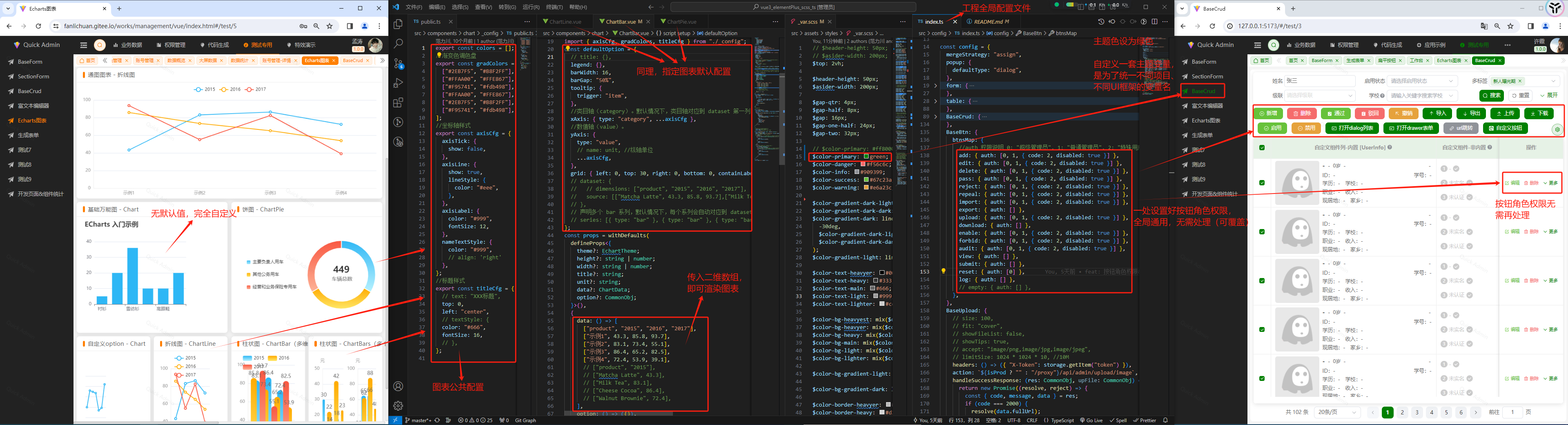Screen dimensions: 1568x425
Task: Open Run and Debug view
Action: pyautogui.click(x=398, y=83)
